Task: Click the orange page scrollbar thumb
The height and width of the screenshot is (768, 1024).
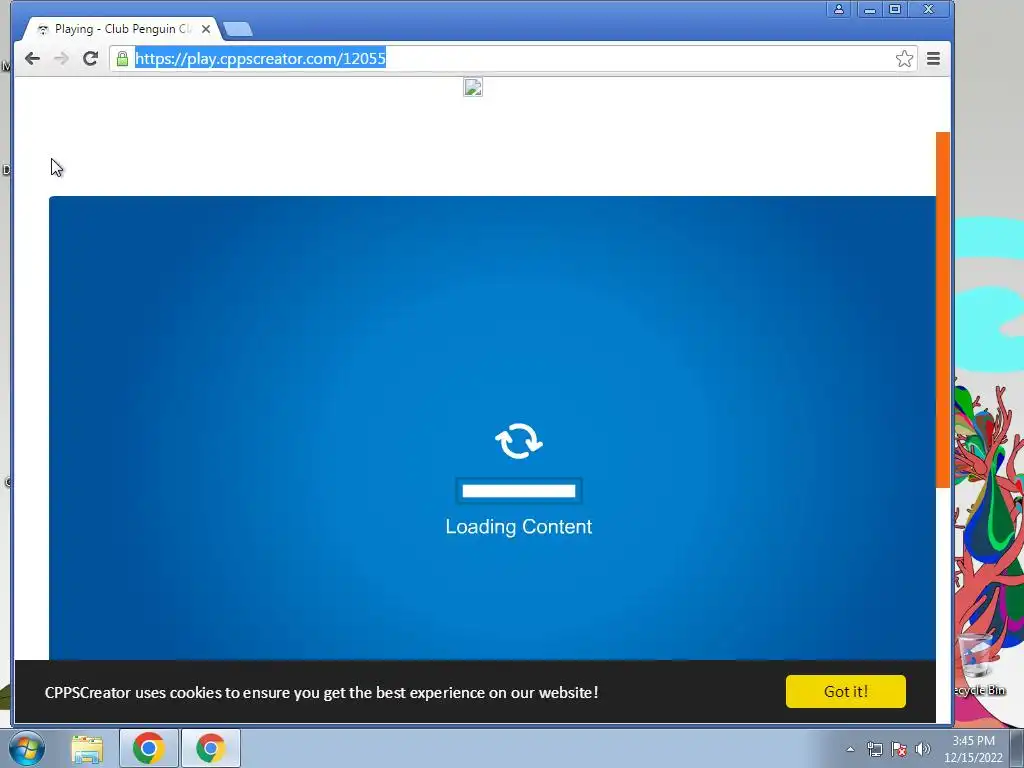Action: click(942, 310)
